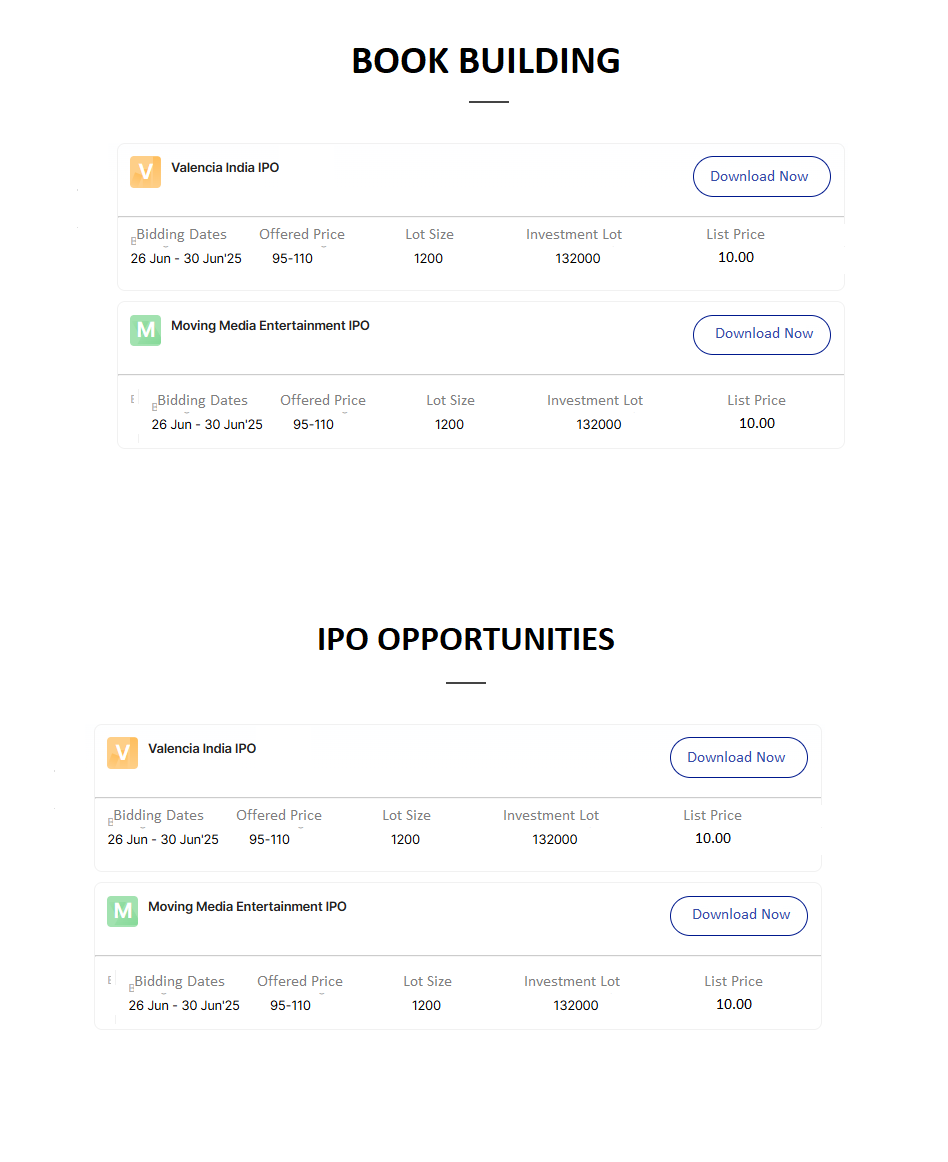The width and height of the screenshot is (948, 1162).
Task: Download Valencia India IPO in Book Building section
Action: coord(761,176)
